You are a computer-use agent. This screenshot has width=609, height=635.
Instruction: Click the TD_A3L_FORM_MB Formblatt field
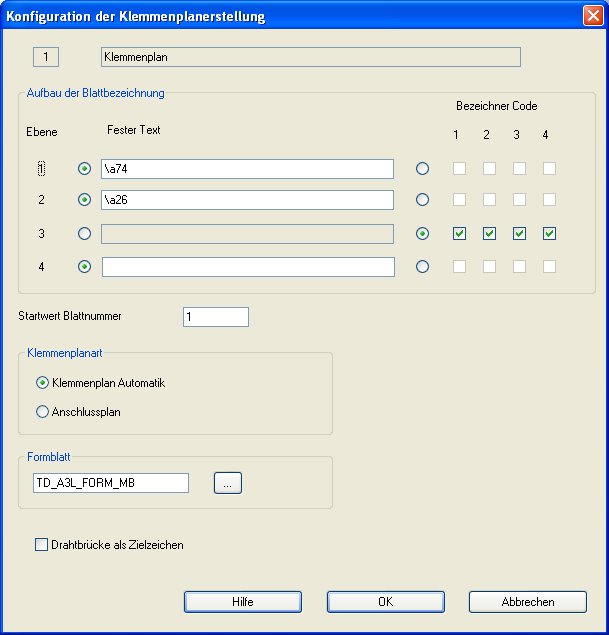[x=111, y=483]
